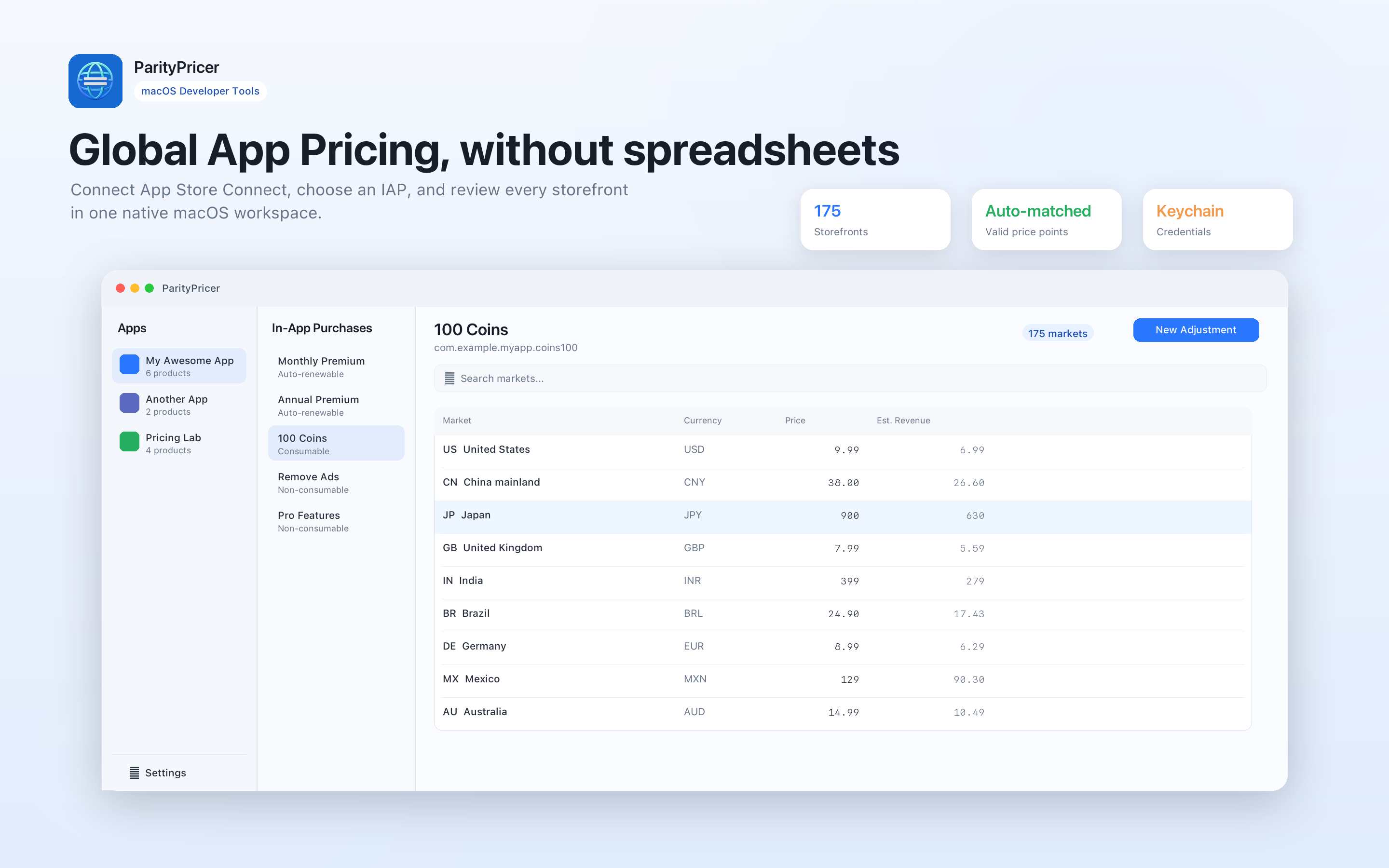Viewport: 1389px width, 868px height.
Task: Click the com.example.myapp.coins100 identifier
Action: click(505, 347)
